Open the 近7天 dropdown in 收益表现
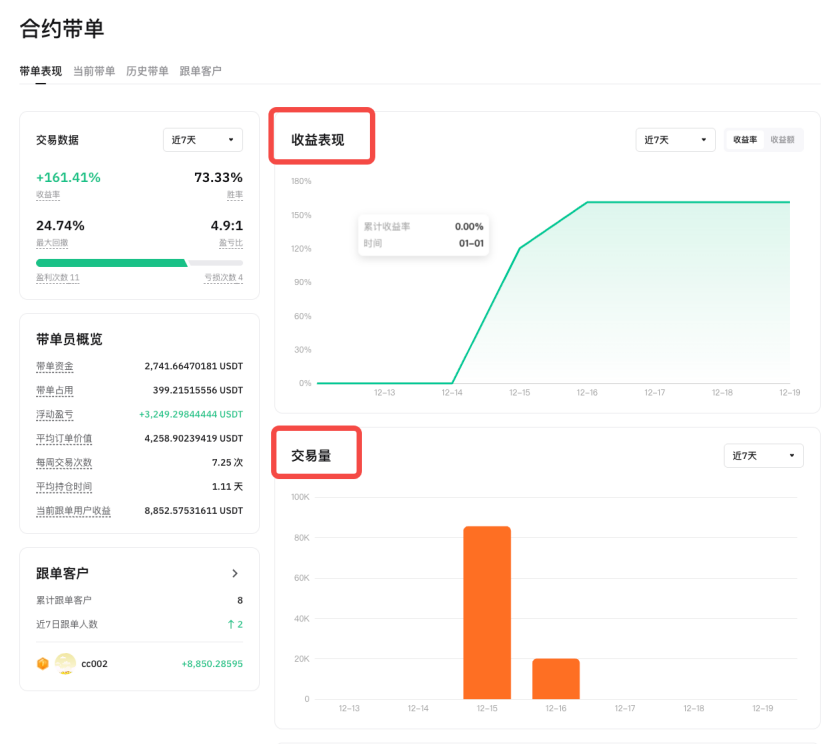The height and width of the screenshot is (744, 828). [675, 140]
